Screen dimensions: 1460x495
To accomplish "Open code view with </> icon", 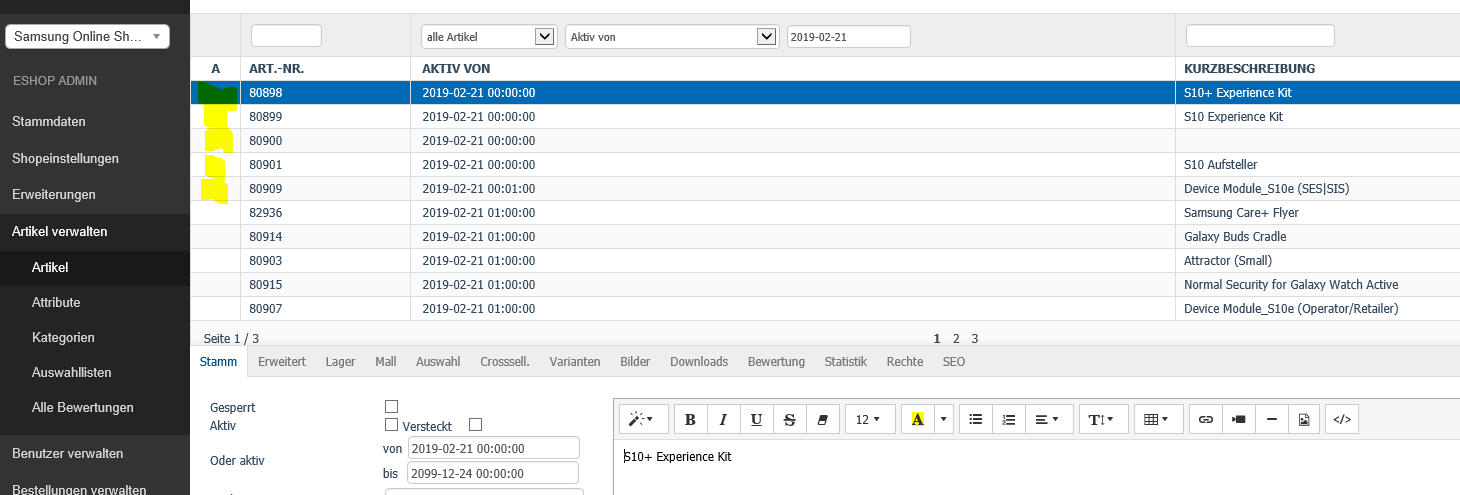I will [1342, 420].
